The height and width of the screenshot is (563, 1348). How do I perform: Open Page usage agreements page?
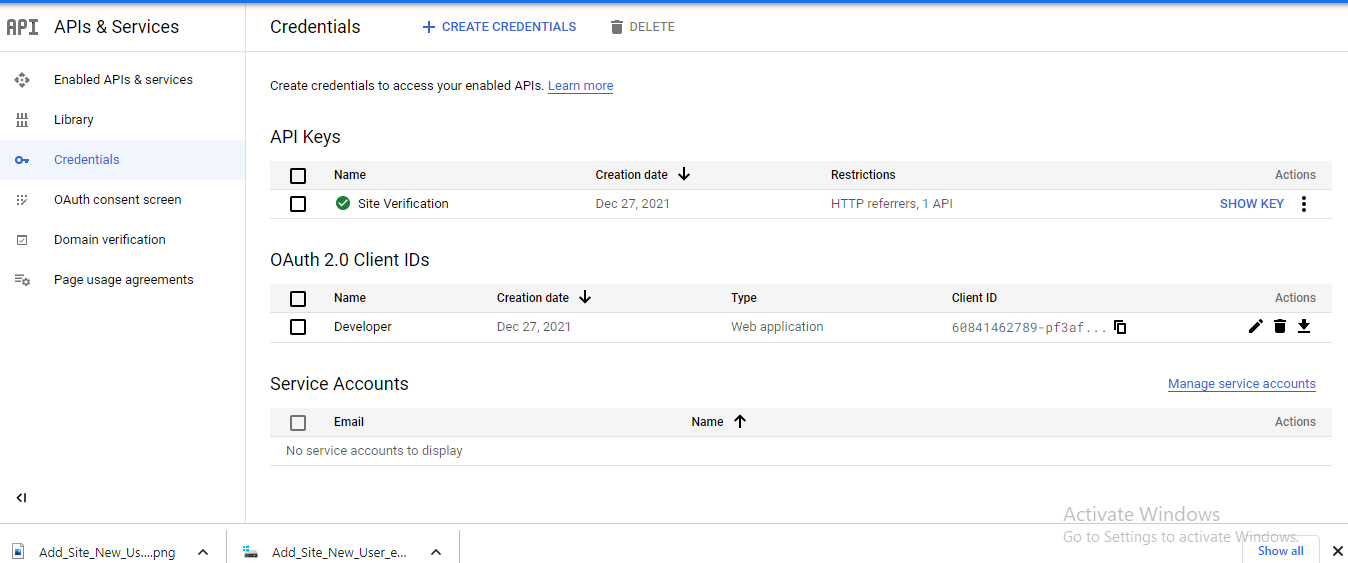(123, 280)
